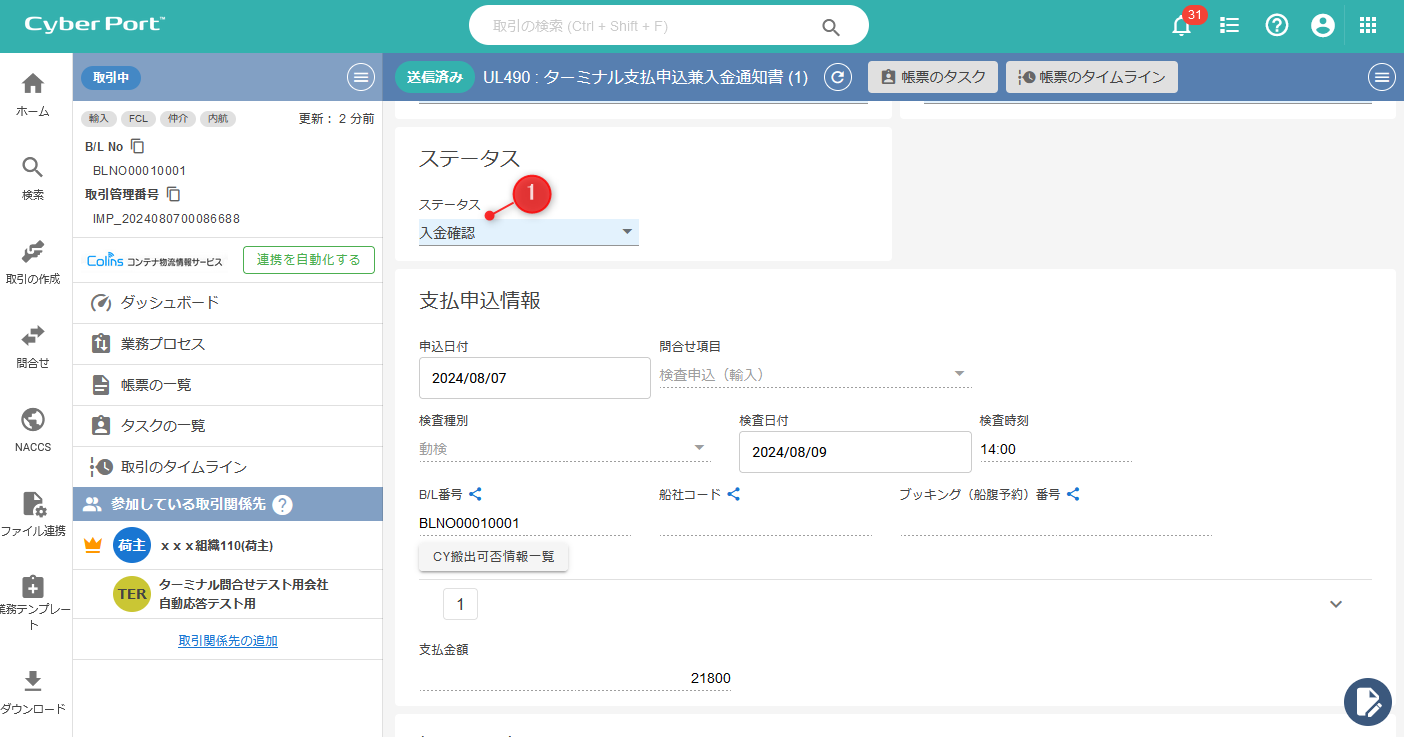Click the 申込日付 date input field
The image size is (1404, 737).
click(534, 379)
